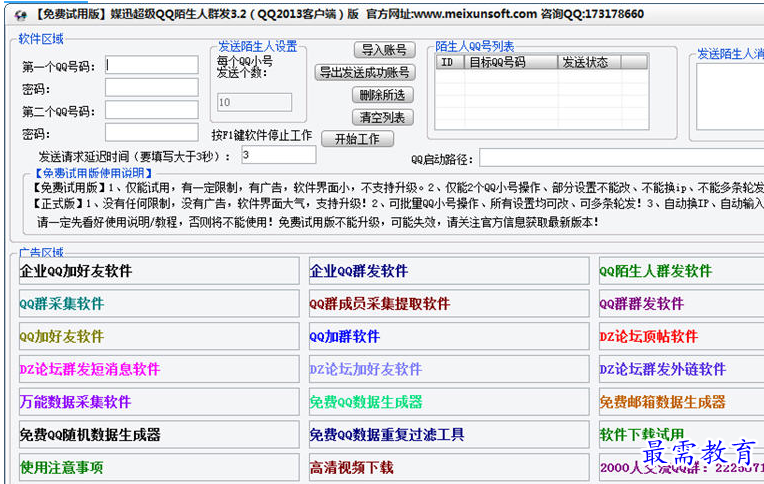Screen dimensions: 764x484
Task: Open the 软件下载试用 ad link
Action: click(x=682, y=434)
